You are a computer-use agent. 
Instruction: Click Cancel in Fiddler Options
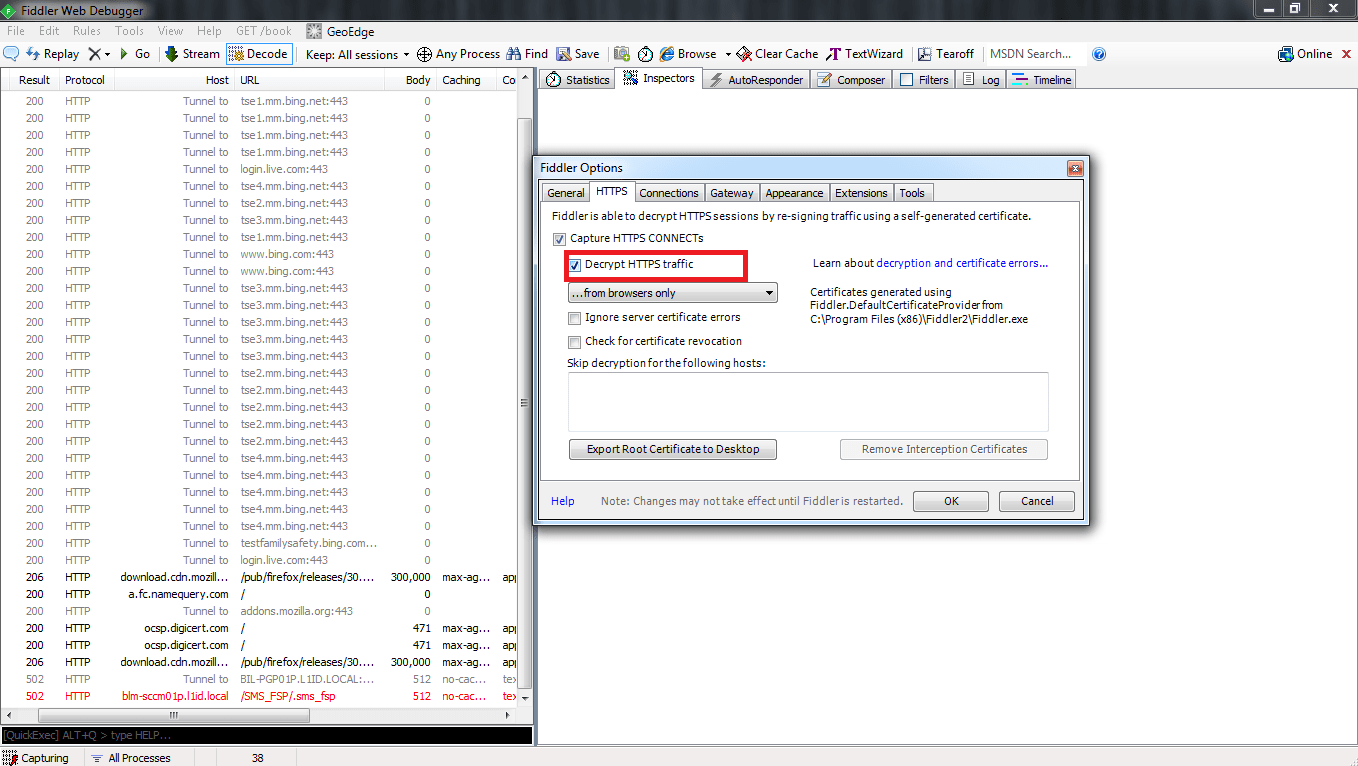pyautogui.click(x=1037, y=502)
